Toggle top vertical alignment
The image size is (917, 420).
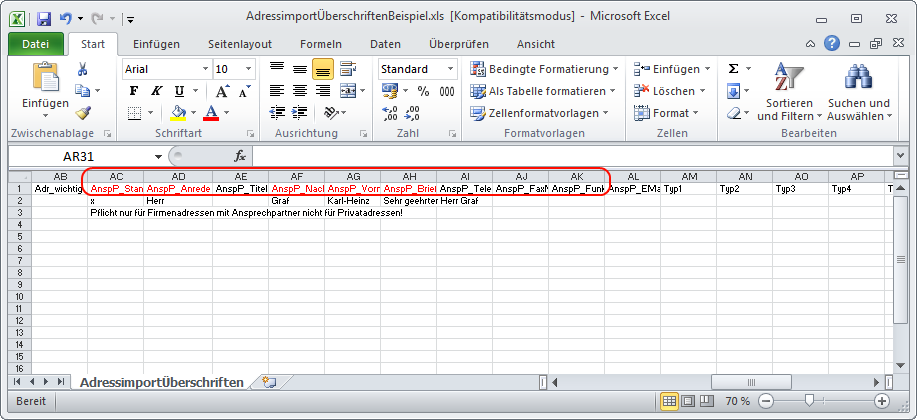point(277,69)
